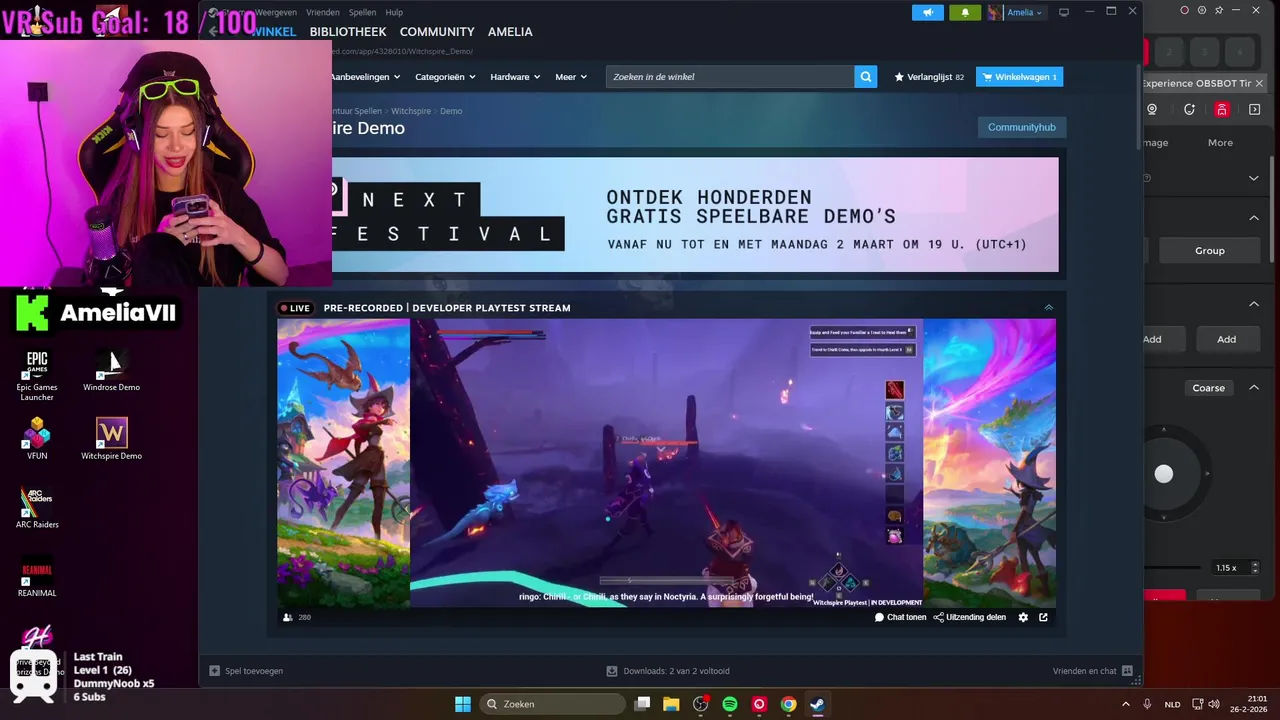Screen dimensions: 1280x720
Task: Toggle the red OBSBOT remote mode icon
Action: click(1222, 109)
